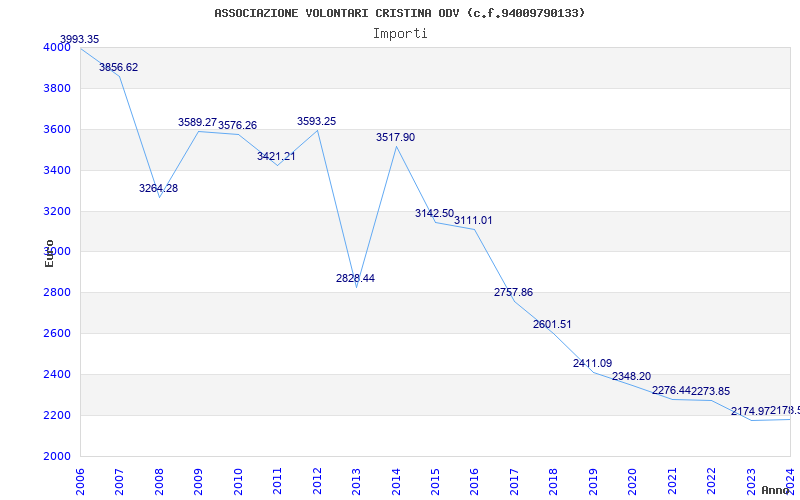The width and height of the screenshot is (800, 500).
Task: Click the Importi subtitle
Action: 400,34
